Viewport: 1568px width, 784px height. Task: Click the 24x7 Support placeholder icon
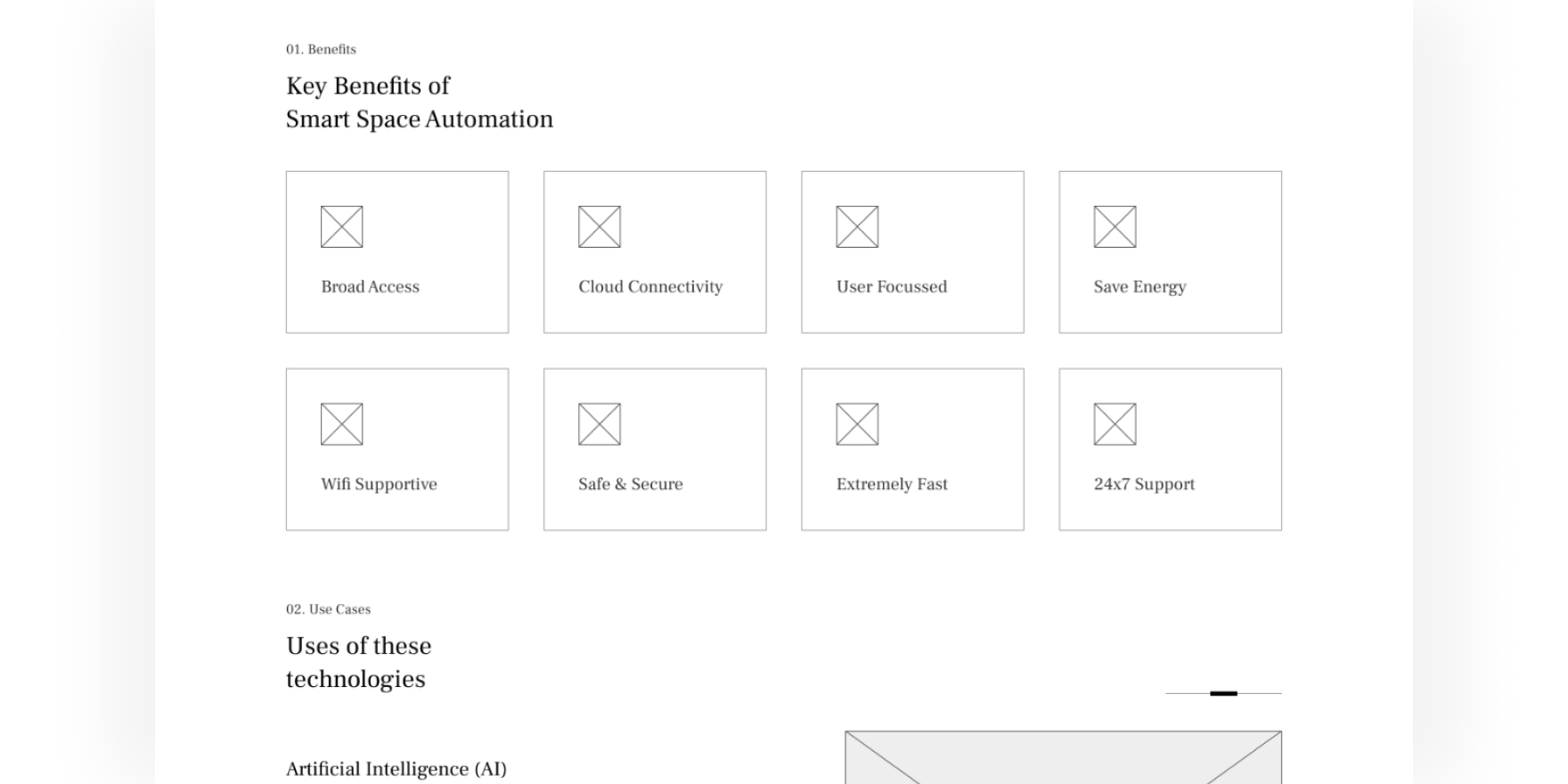click(1115, 424)
